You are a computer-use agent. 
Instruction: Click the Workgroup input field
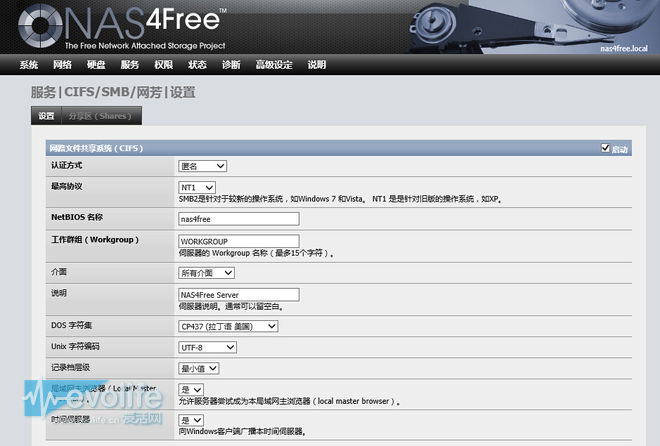click(239, 241)
